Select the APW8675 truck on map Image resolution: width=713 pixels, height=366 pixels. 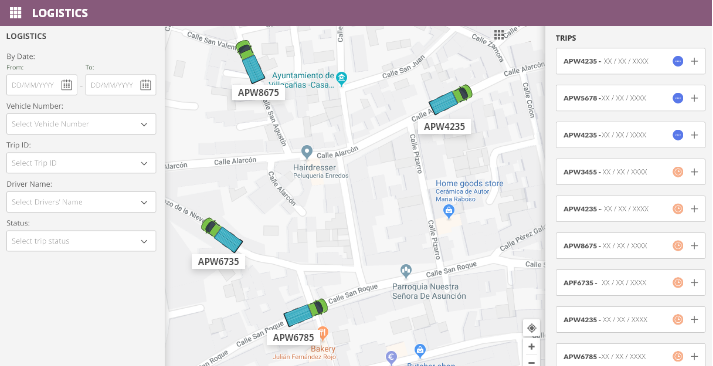click(x=250, y=61)
